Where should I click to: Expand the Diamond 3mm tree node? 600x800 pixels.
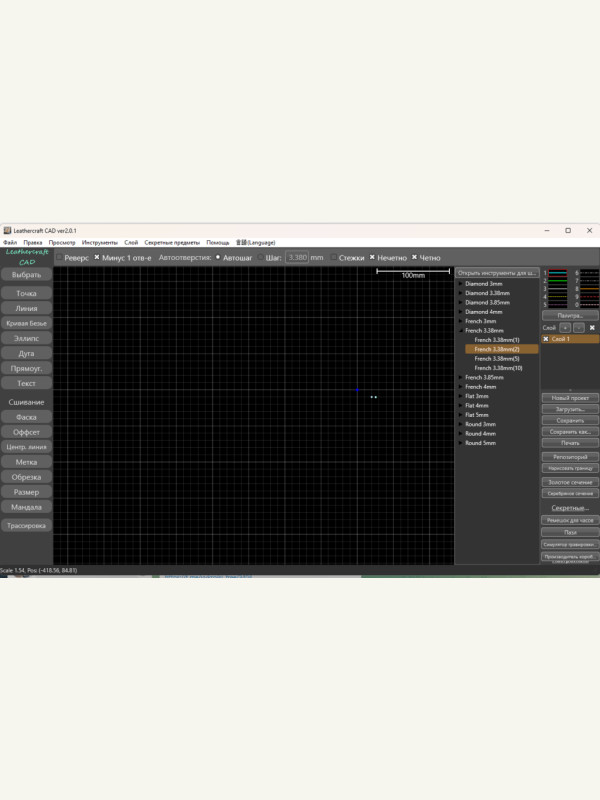[x=460, y=284]
